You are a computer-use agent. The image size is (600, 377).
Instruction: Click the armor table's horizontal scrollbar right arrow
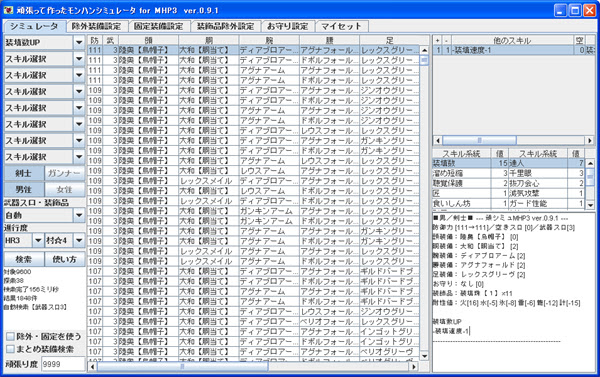413,366
